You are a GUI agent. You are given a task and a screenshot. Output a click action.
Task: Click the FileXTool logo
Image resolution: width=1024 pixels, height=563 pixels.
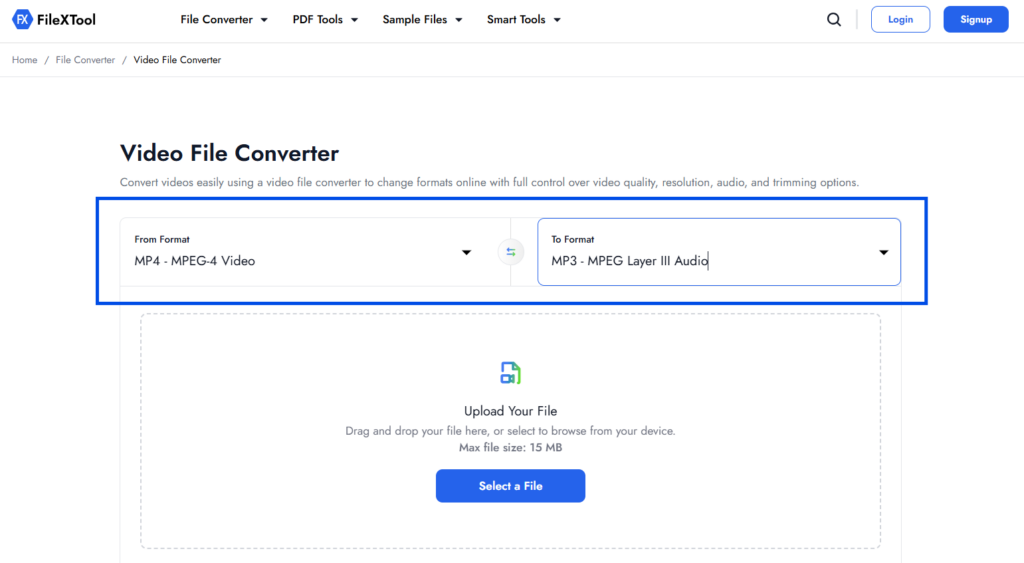(54, 20)
